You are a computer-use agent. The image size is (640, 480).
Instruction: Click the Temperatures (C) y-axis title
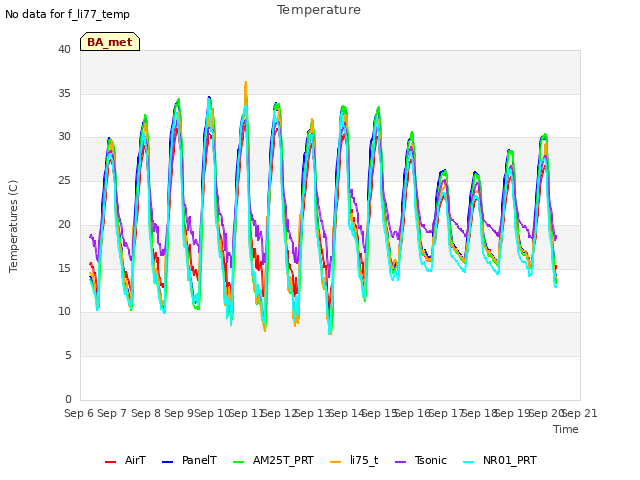(x=13, y=226)
